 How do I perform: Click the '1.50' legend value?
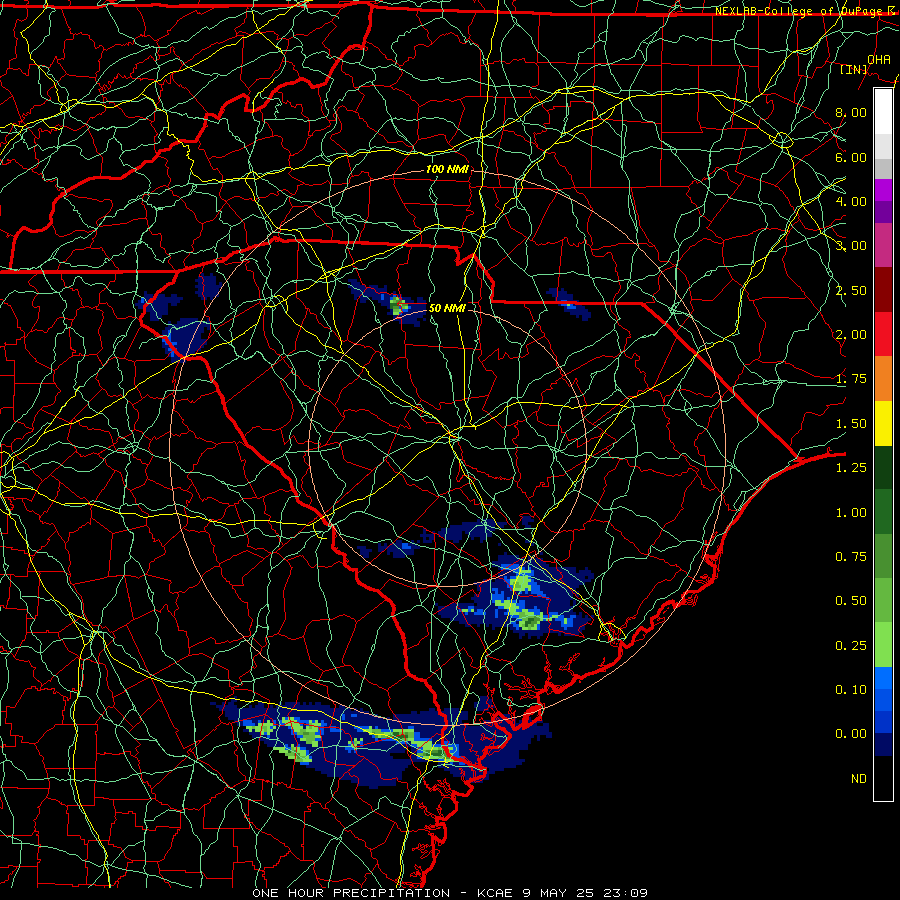point(851,424)
